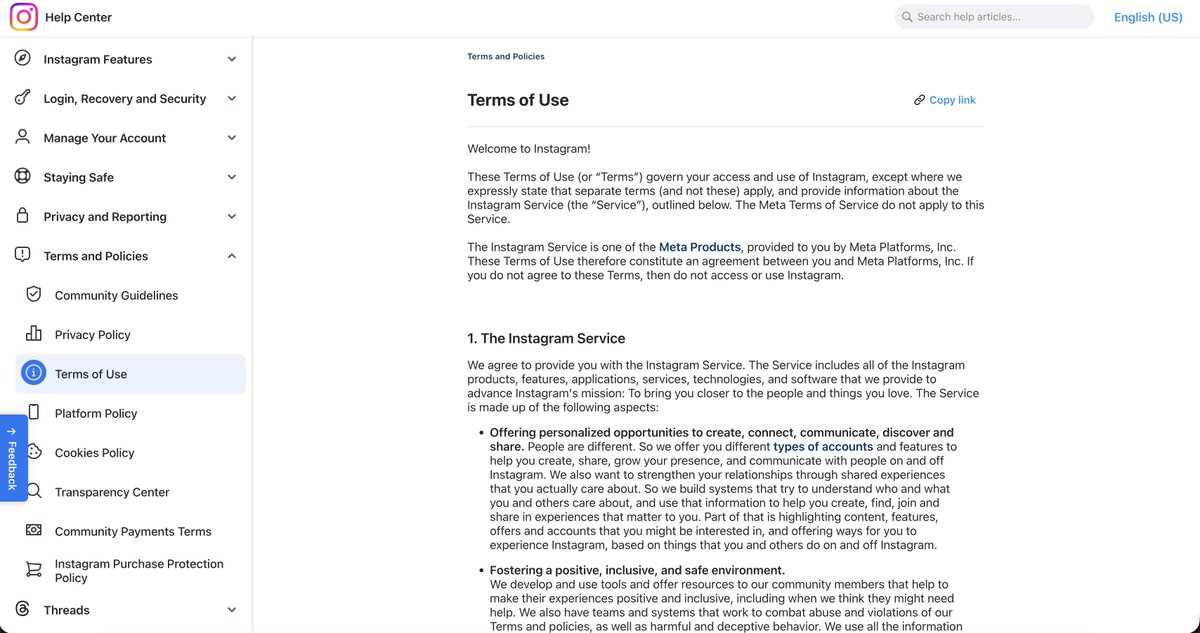Click the money icon beside Community Payments Terms
The image size is (1200, 633).
pos(34,530)
